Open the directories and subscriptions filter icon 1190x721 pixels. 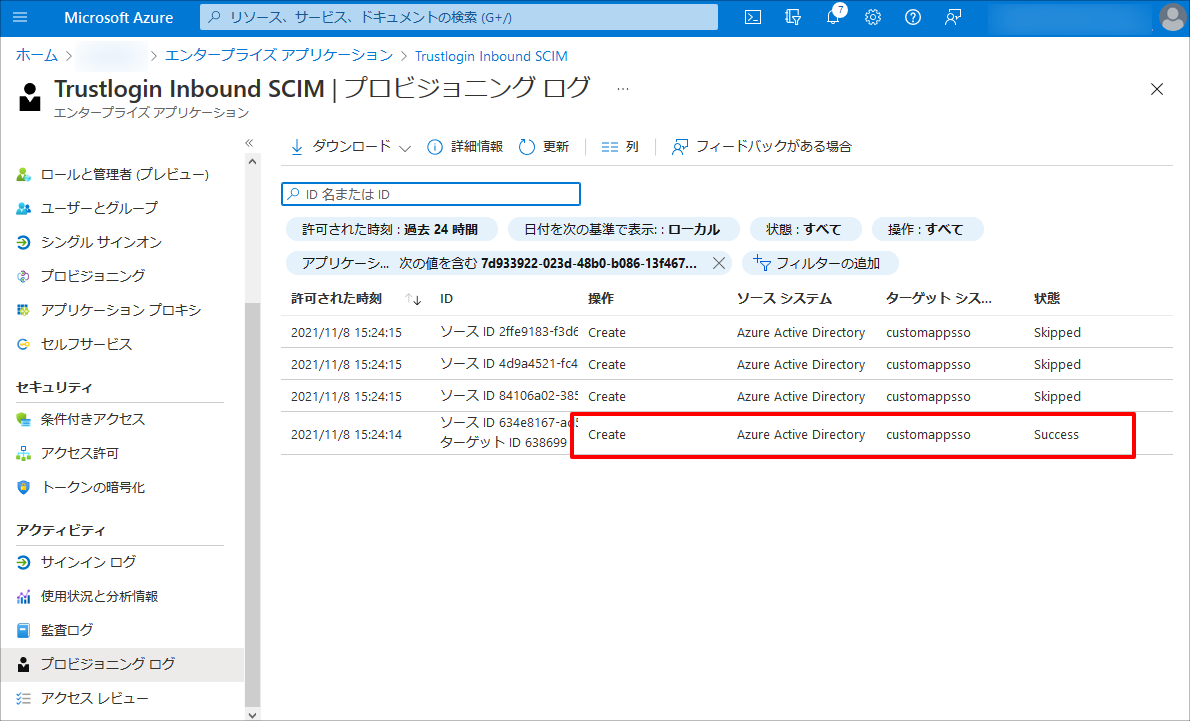[793, 17]
